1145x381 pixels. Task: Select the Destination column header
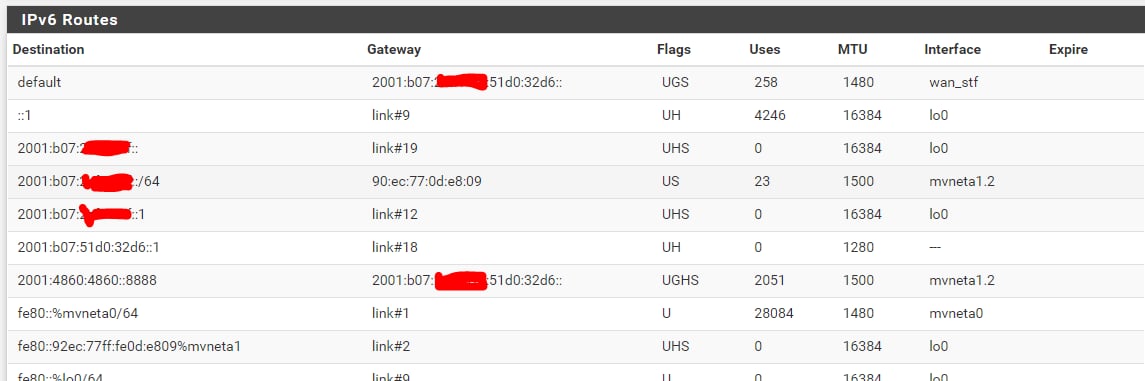tap(48, 50)
